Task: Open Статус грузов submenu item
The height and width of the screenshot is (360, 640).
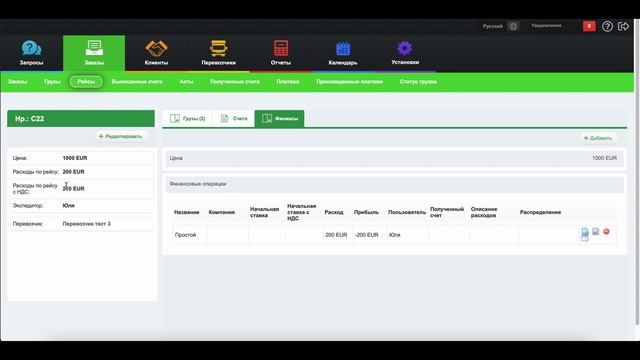Action: point(418,82)
